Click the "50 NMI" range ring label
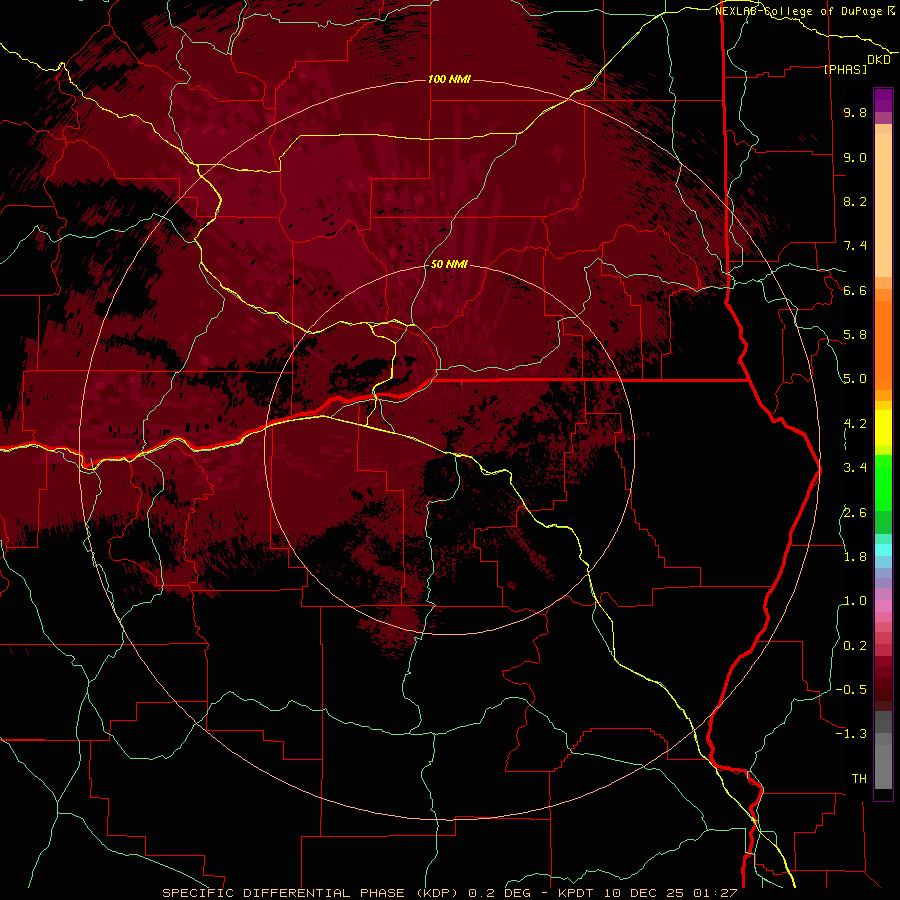Image resolution: width=900 pixels, height=900 pixels. [449, 264]
